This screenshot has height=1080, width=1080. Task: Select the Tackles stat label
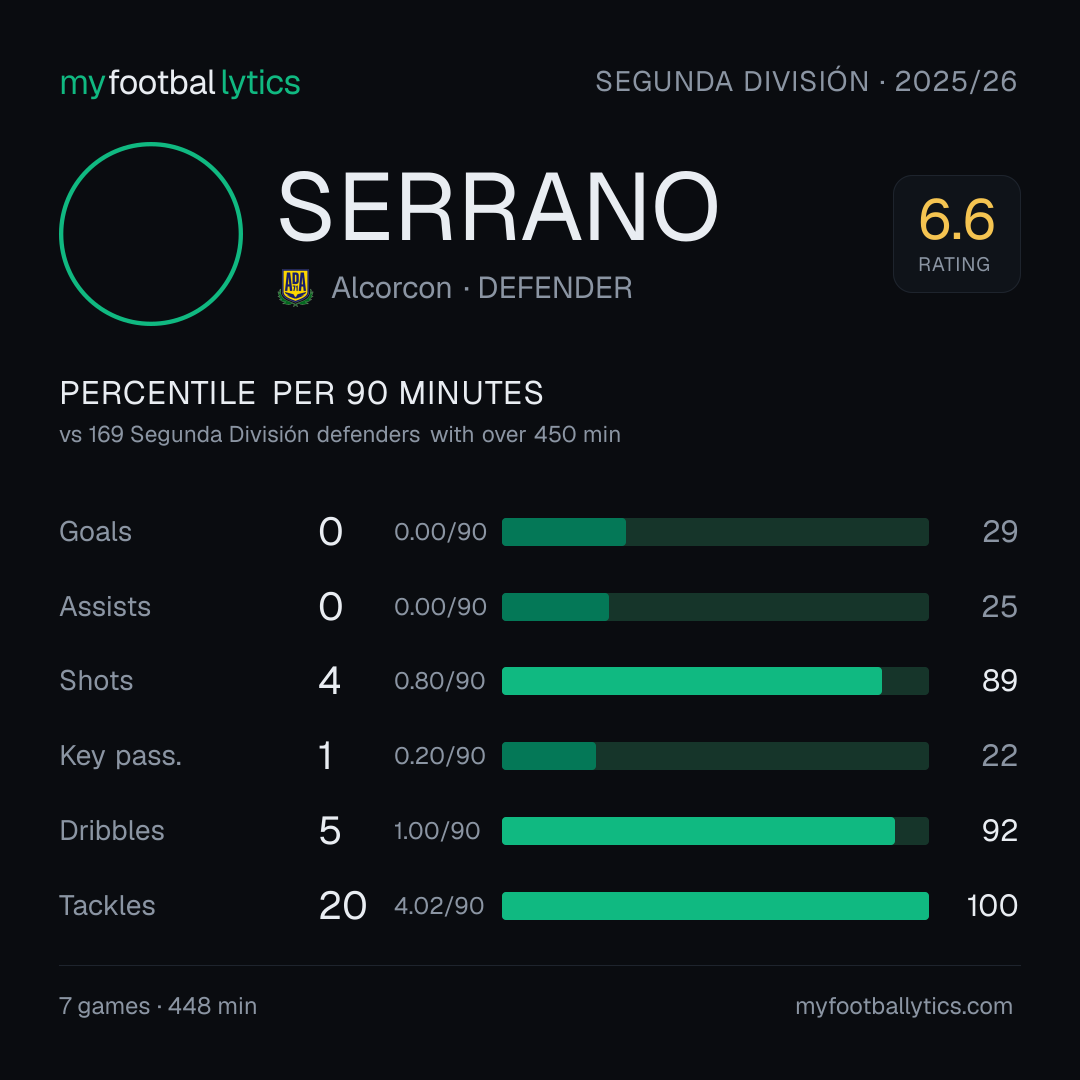[x=107, y=906]
